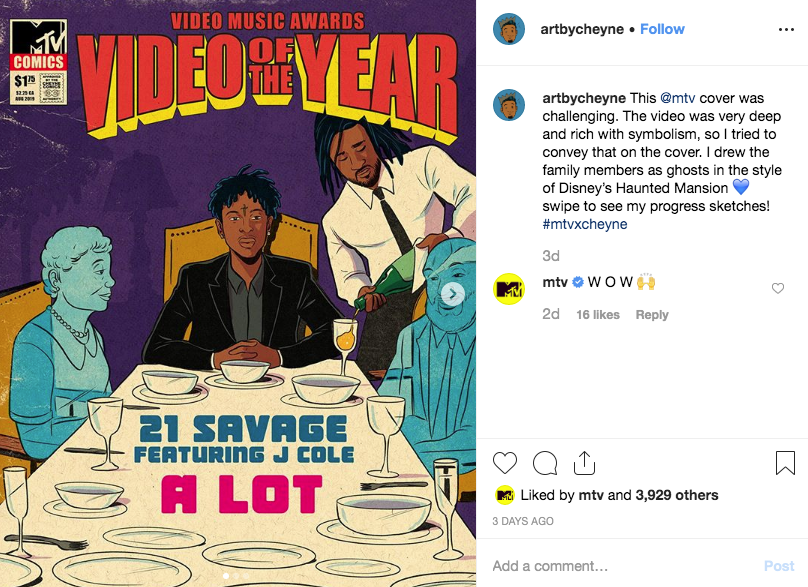Viewport: 808px width, 587px height.
Task: Like the mtv comment with small heart
Action: 778,288
